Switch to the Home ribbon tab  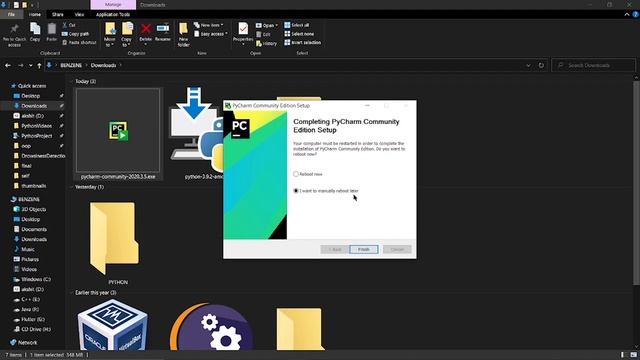35,14
